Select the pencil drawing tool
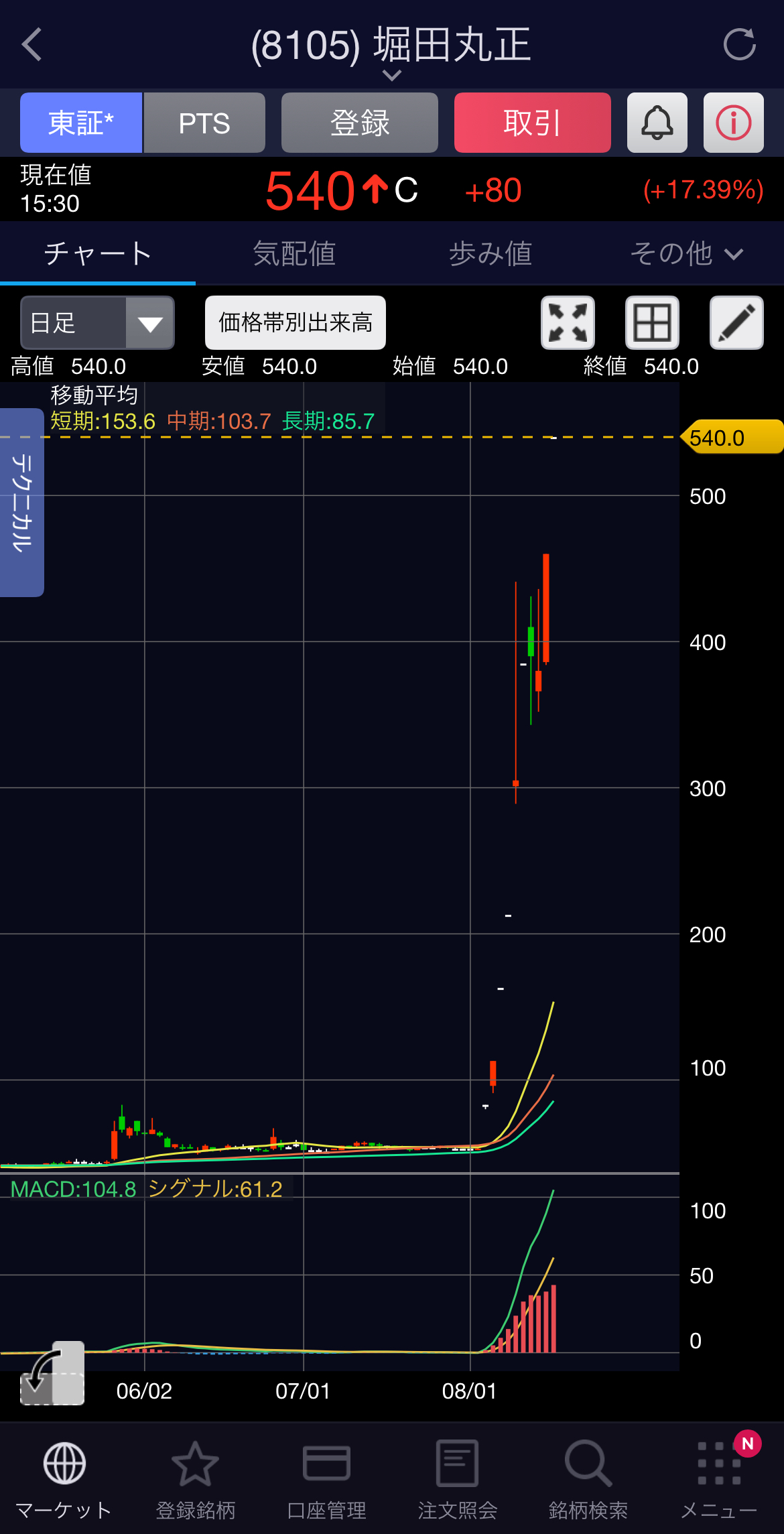784x1534 pixels. [x=737, y=323]
